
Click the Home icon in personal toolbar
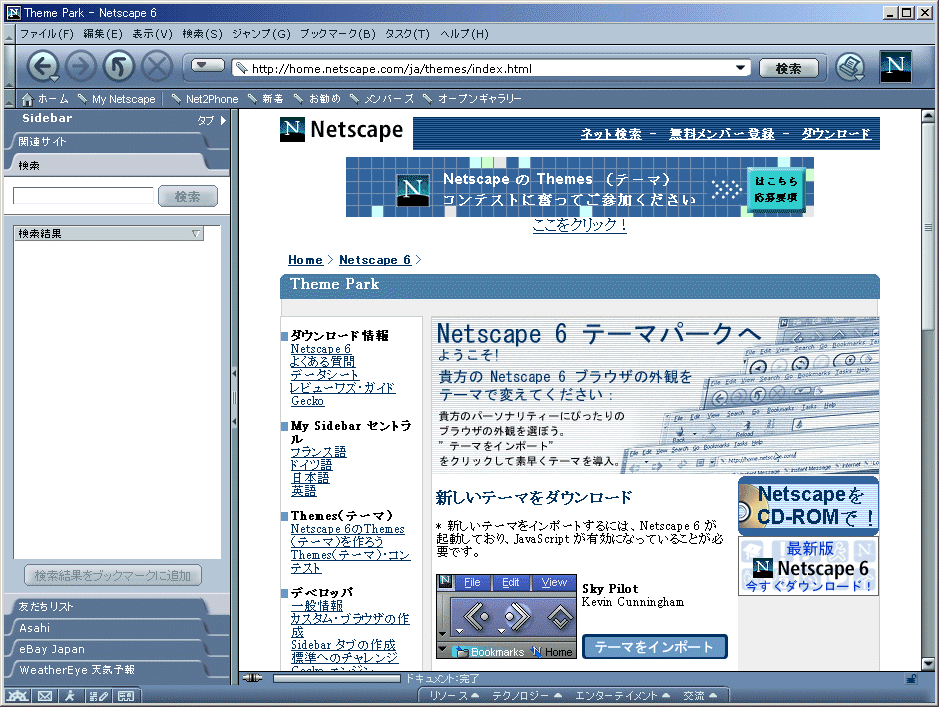(x=27, y=99)
